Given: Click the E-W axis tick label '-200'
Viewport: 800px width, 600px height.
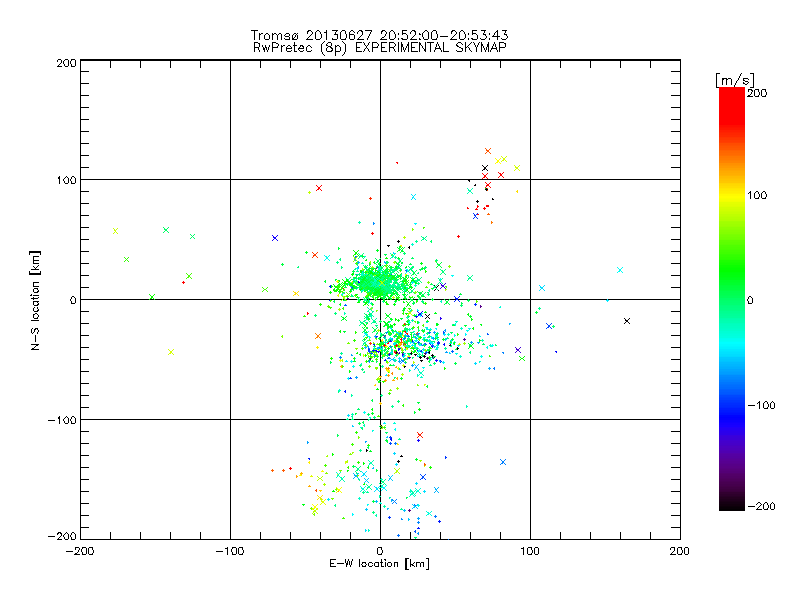Looking at the screenshot, I should click(80, 551).
